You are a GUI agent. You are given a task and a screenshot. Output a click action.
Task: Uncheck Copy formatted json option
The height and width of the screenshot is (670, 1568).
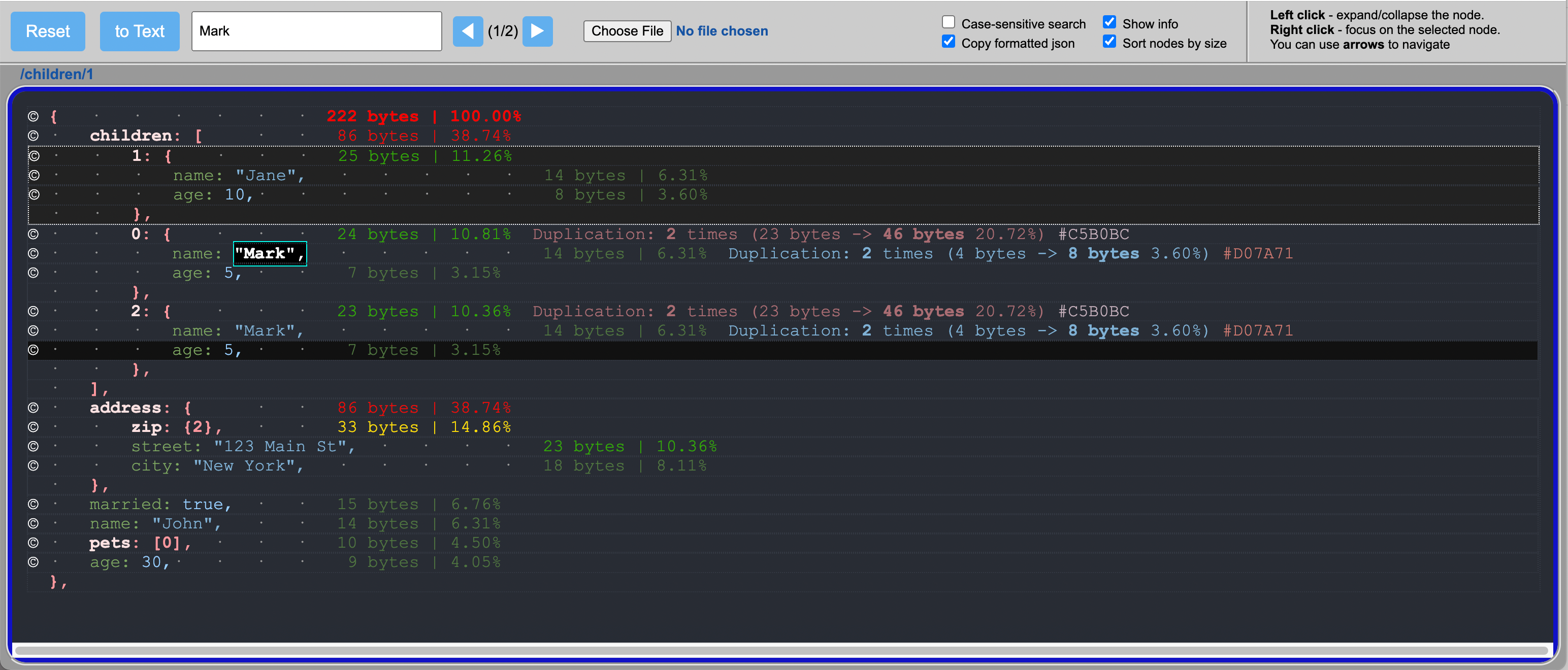(948, 42)
